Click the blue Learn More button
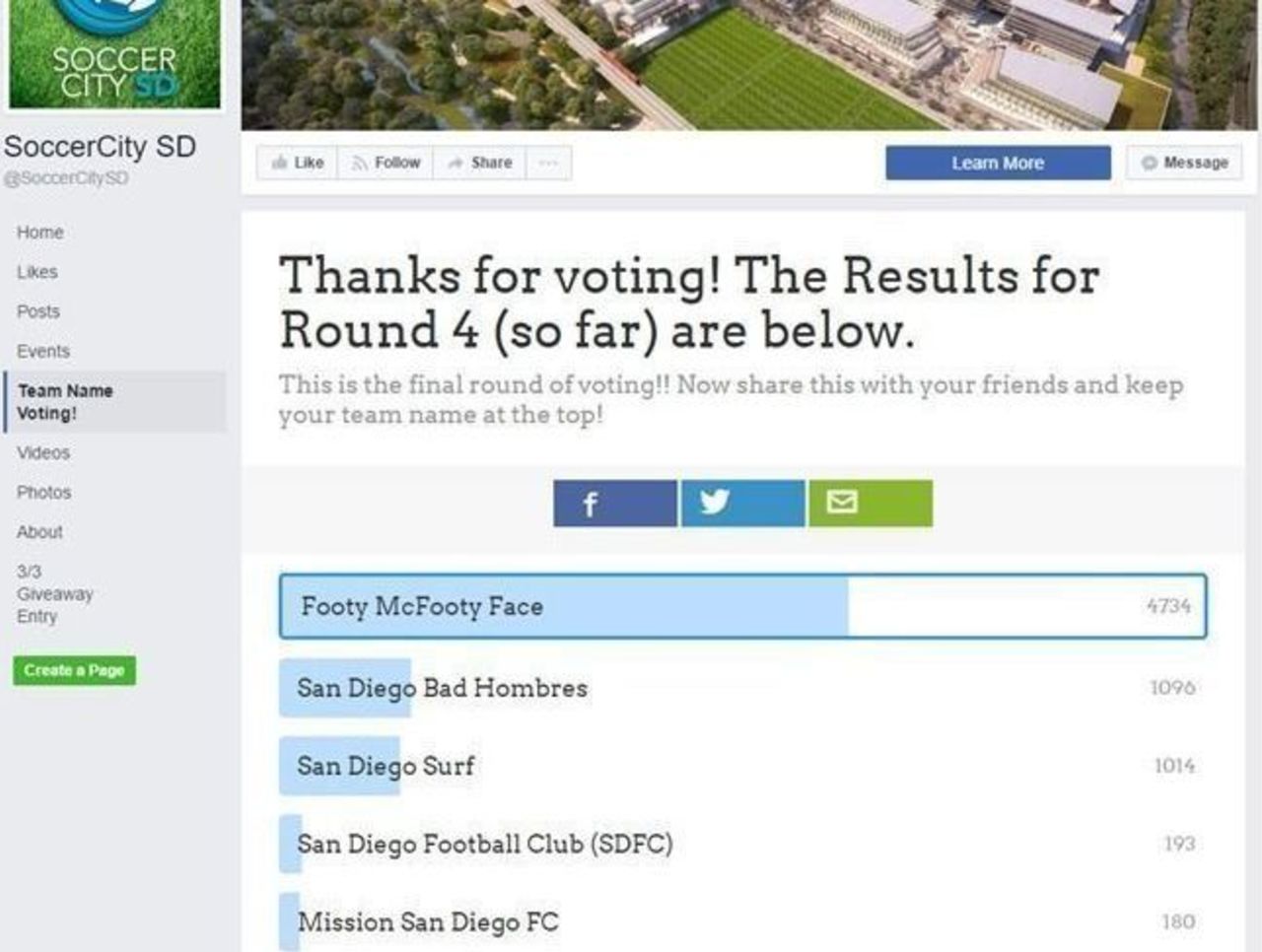The width and height of the screenshot is (1262, 952). click(x=998, y=163)
